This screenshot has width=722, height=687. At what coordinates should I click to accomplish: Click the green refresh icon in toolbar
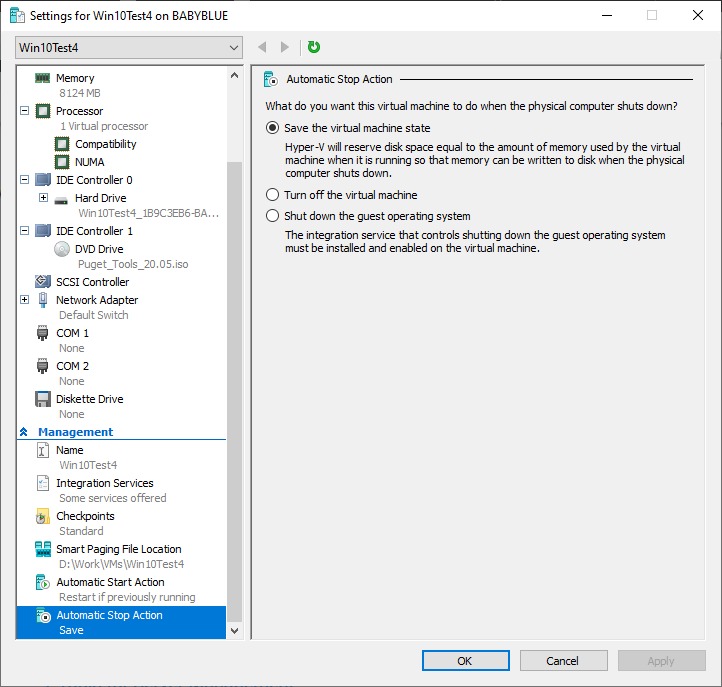click(314, 47)
